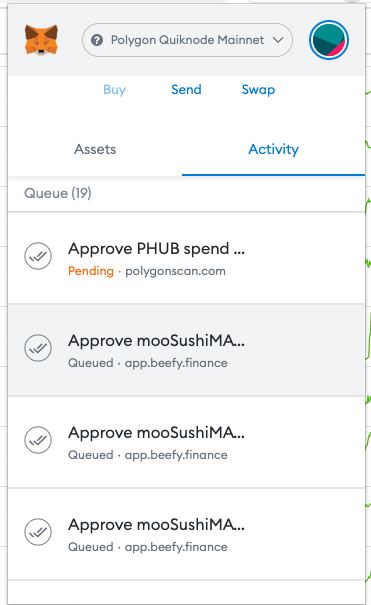
Task: Open the highlighted queued mooSushiMA approval
Action: 186,350
